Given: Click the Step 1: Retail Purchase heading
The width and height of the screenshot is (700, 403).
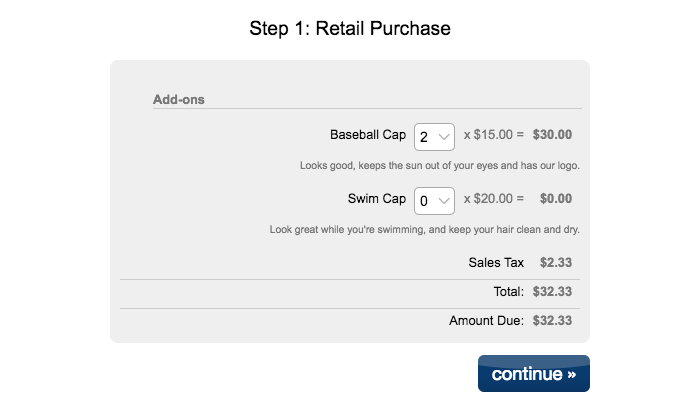Looking at the screenshot, I should pos(350,29).
